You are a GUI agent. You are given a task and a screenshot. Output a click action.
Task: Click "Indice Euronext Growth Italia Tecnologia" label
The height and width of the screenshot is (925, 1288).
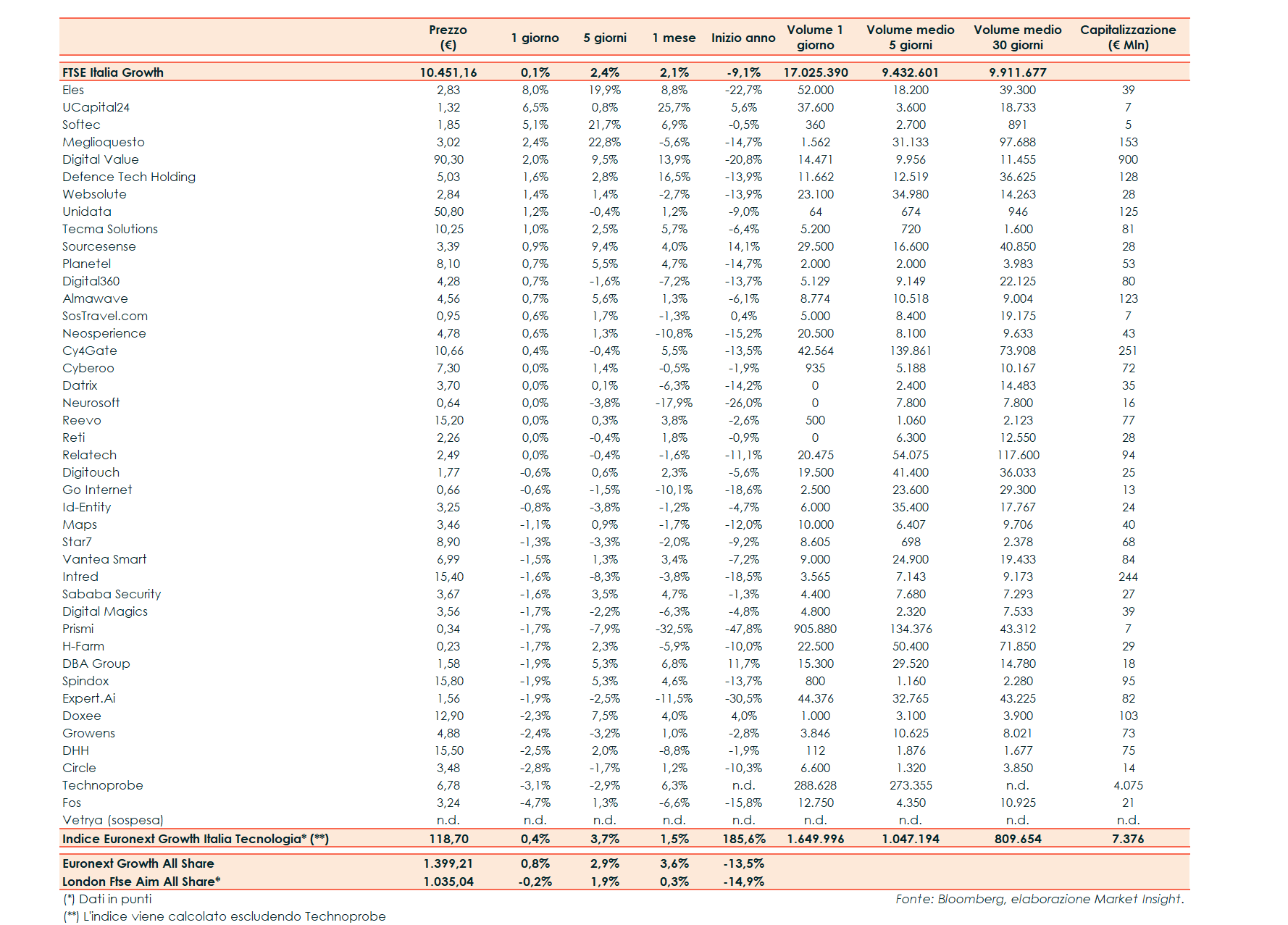click(x=196, y=839)
